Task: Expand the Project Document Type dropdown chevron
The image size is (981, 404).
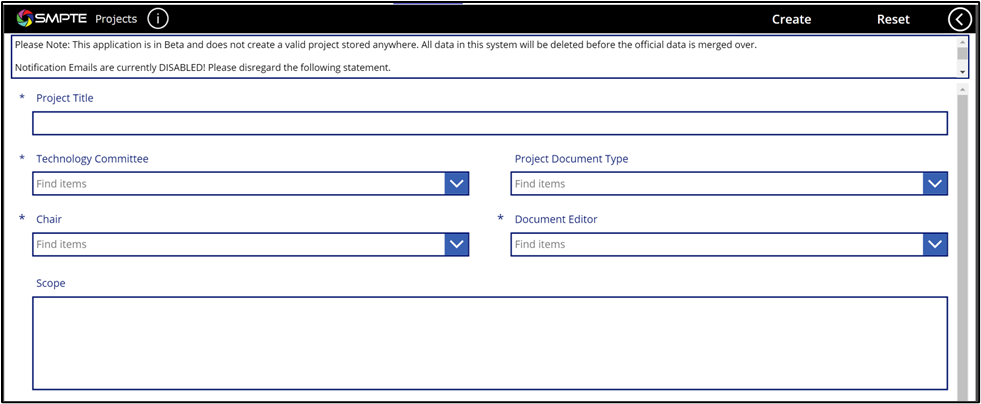Action: (935, 184)
